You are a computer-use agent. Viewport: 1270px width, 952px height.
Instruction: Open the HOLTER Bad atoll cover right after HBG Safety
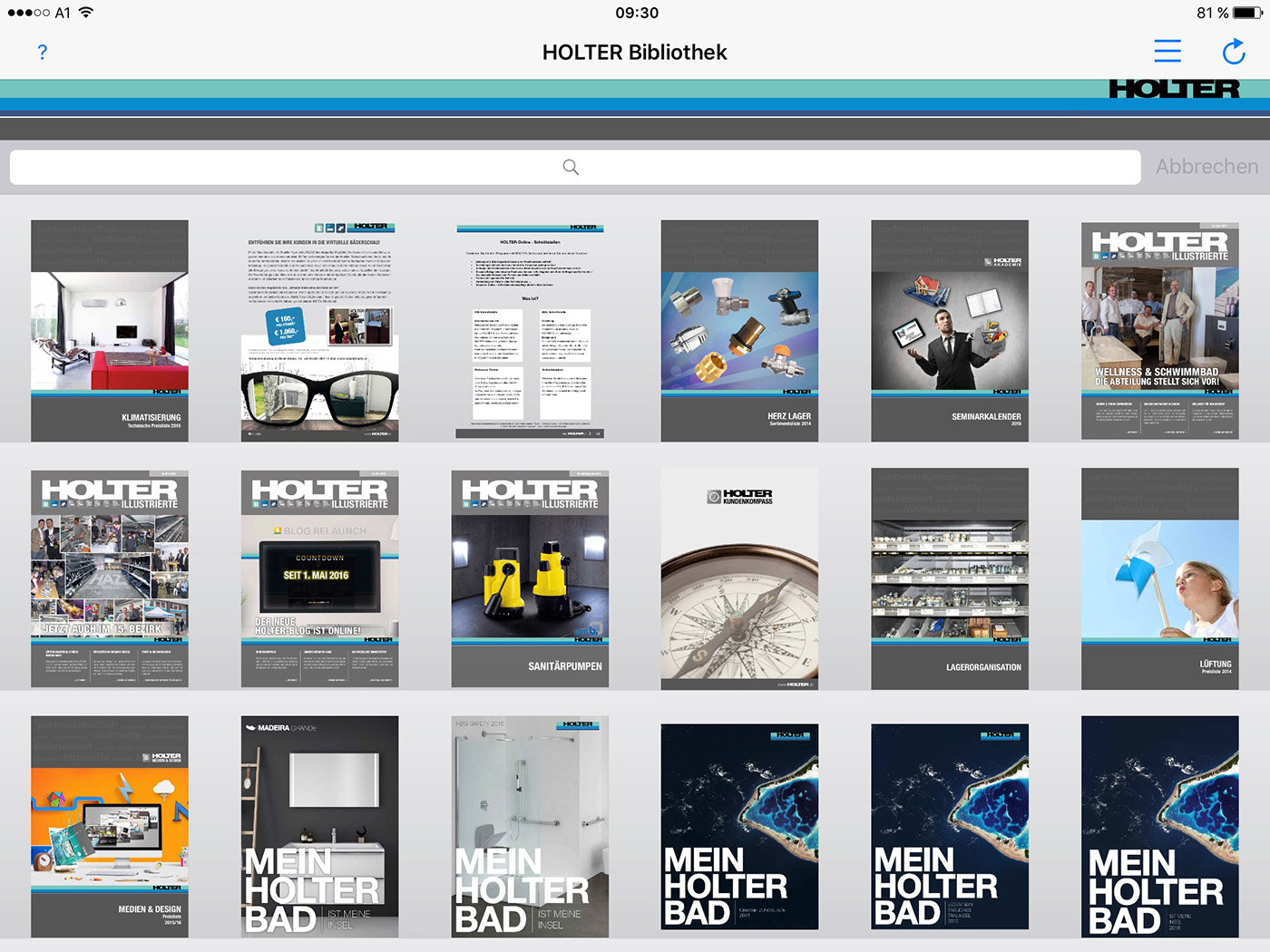tap(739, 827)
